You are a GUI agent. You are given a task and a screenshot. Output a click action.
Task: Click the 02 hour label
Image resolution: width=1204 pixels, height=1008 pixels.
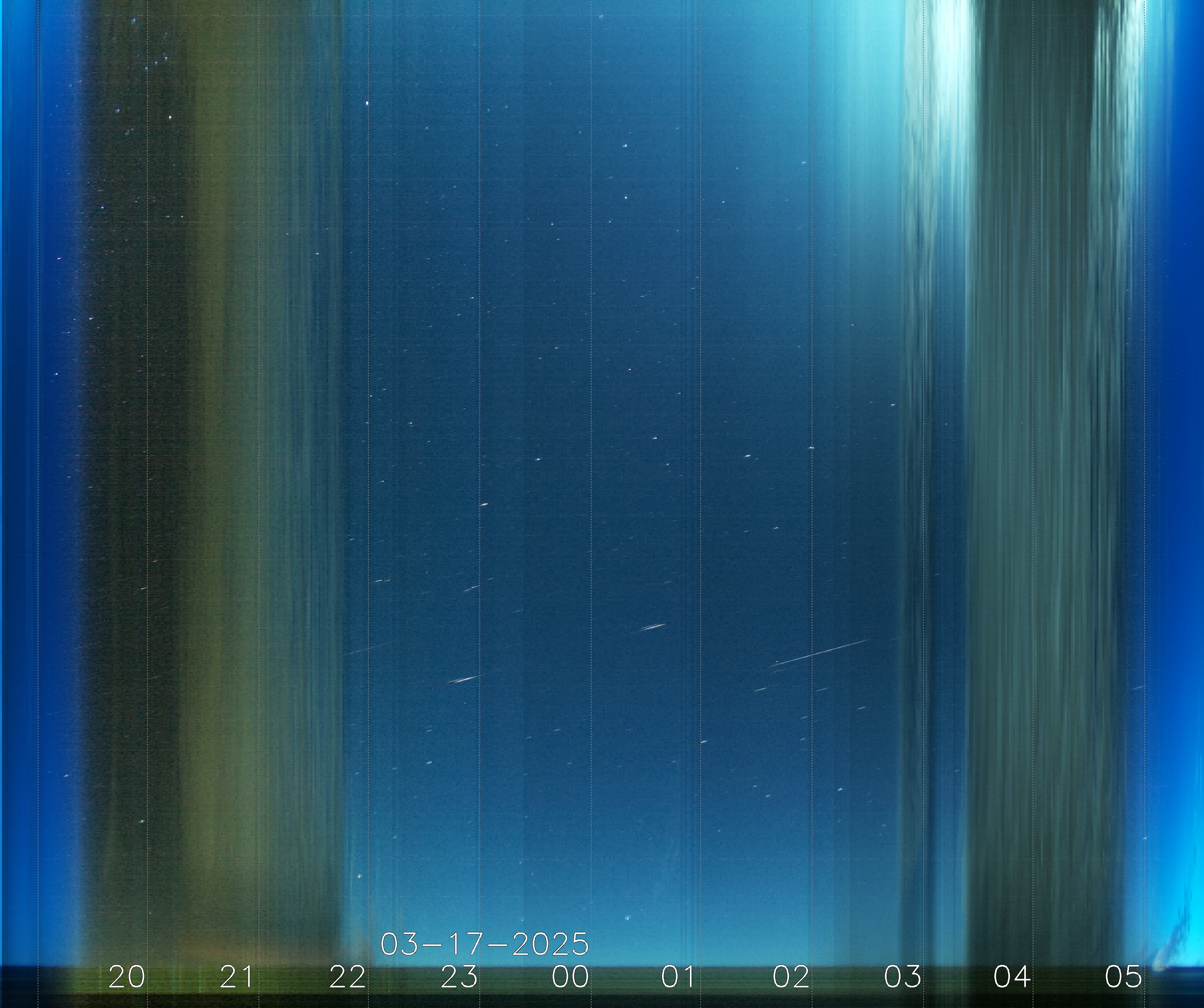(x=791, y=977)
